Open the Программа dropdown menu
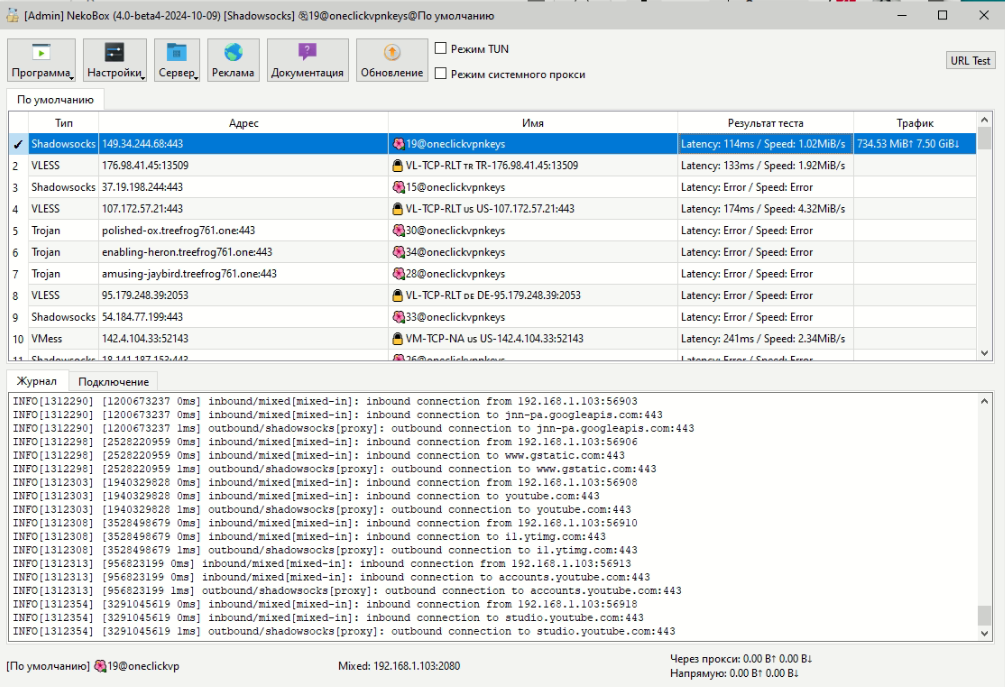This screenshot has height=687, width=1005. [x=41, y=61]
